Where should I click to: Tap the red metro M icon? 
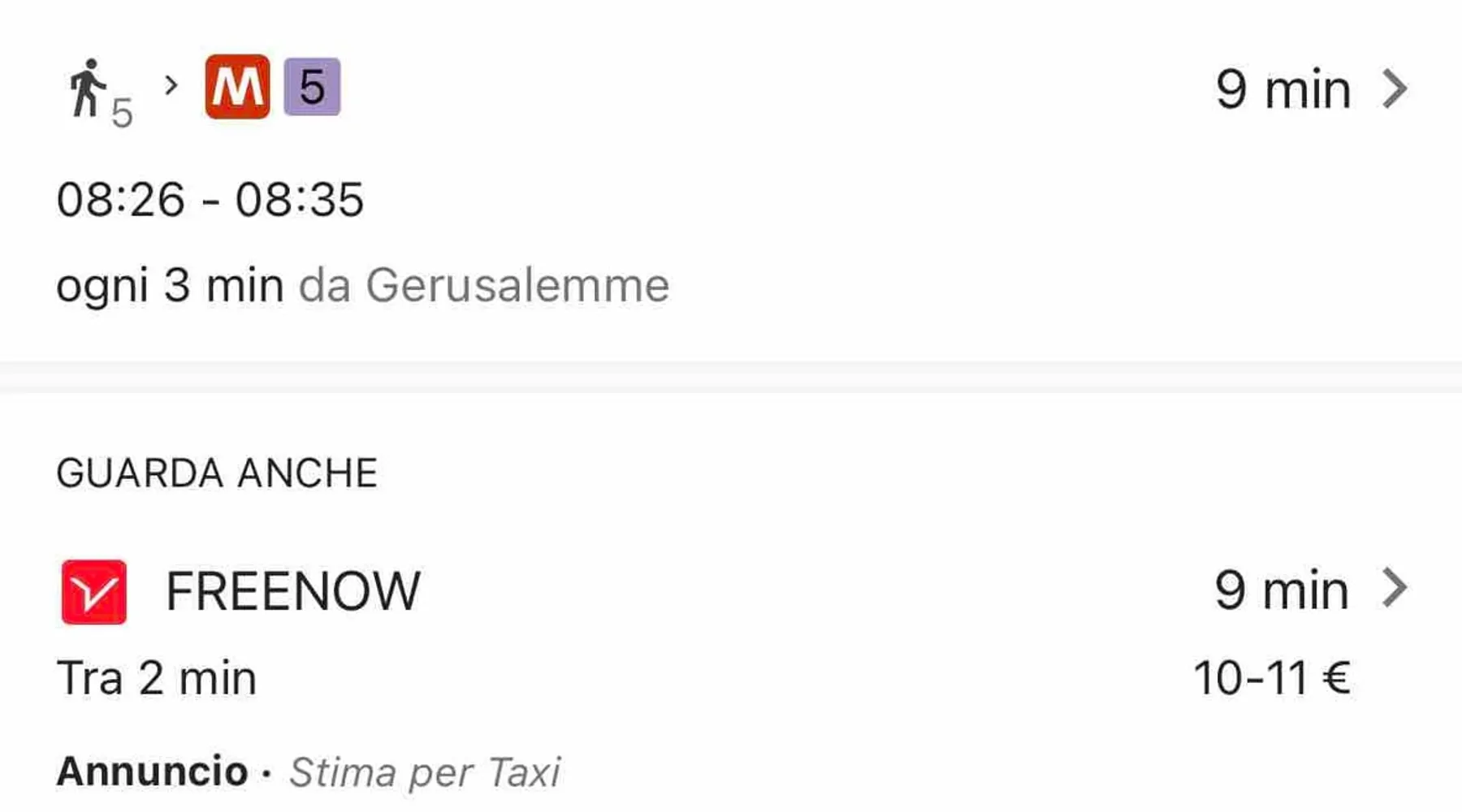[x=237, y=87]
